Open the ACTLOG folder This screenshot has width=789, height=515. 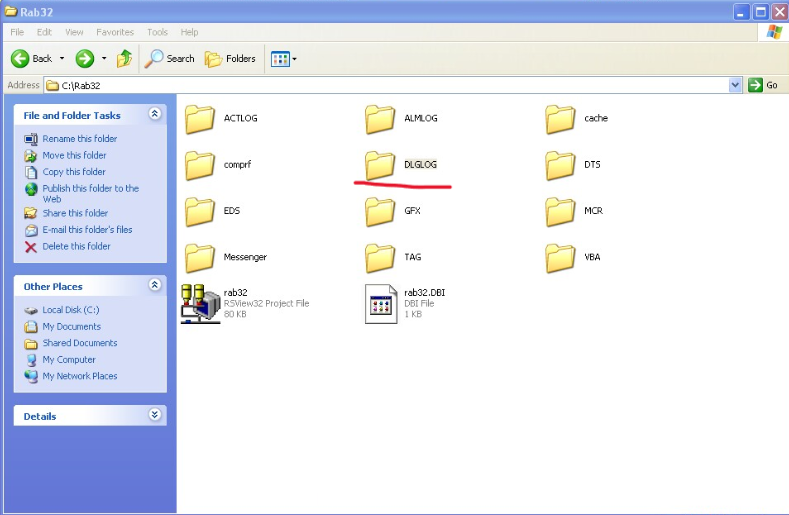pyautogui.click(x=221, y=119)
